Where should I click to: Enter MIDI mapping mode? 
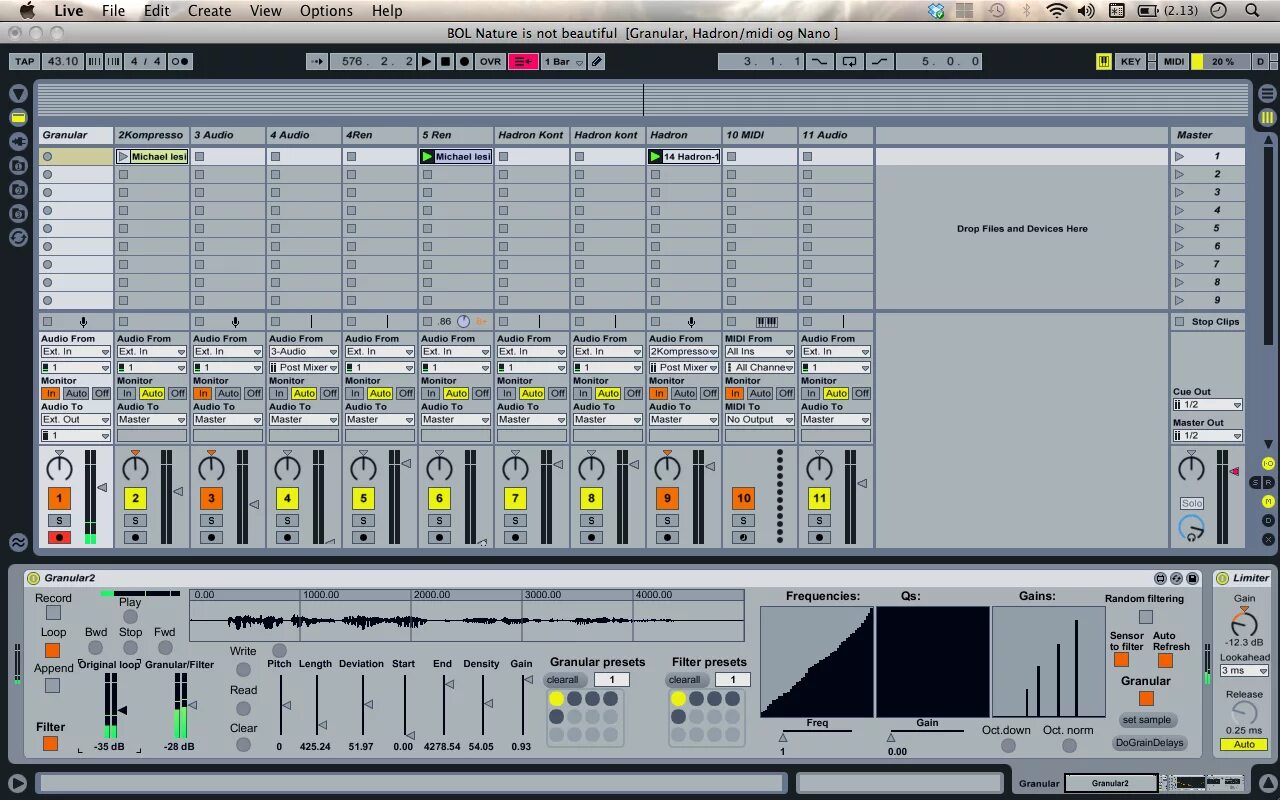tap(1172, 61)
